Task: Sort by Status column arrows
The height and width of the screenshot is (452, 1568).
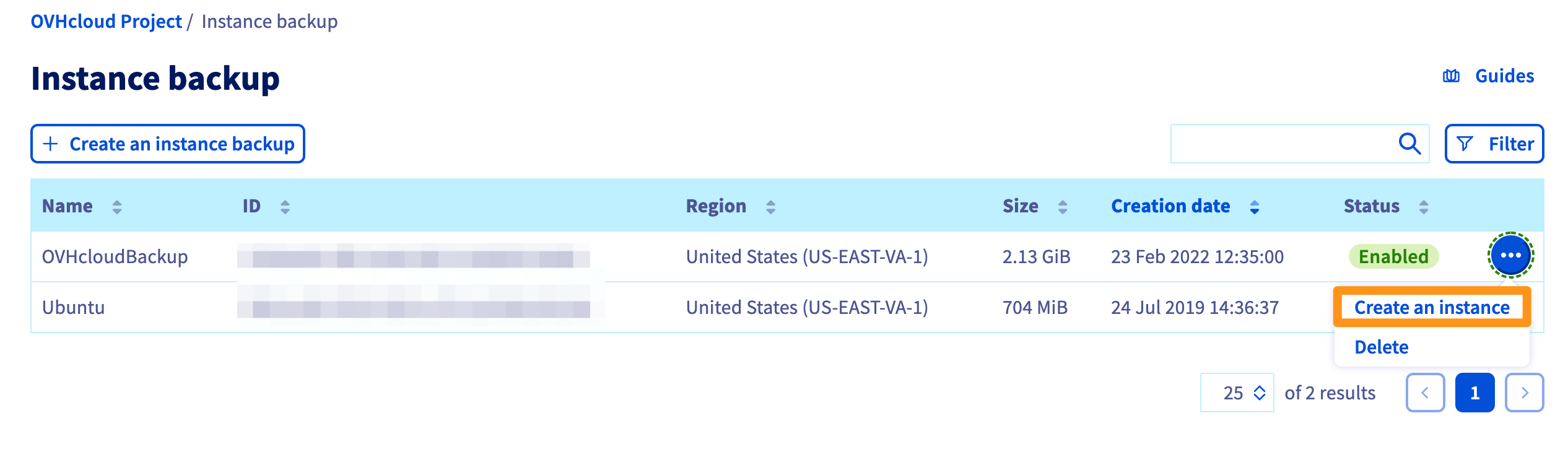Action: pos(1424,207)
